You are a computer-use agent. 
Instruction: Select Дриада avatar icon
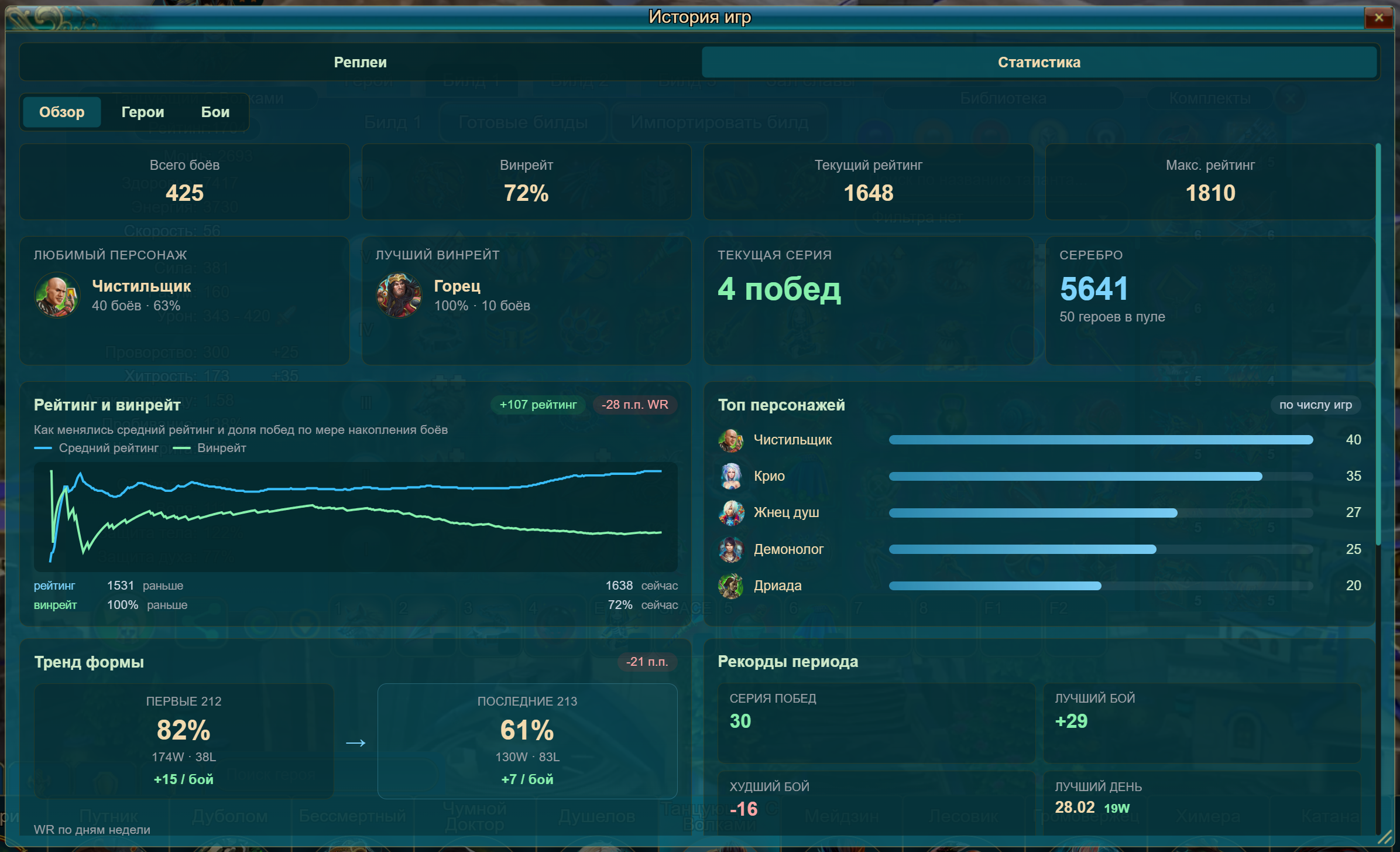[x=730, y=586]
